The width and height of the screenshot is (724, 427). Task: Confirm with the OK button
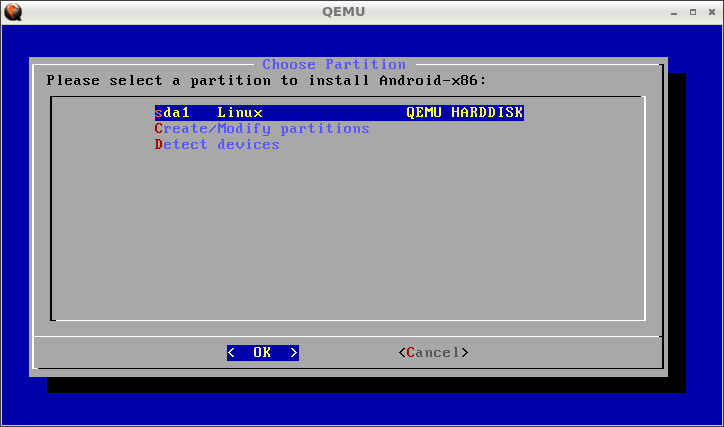(263, 353)
